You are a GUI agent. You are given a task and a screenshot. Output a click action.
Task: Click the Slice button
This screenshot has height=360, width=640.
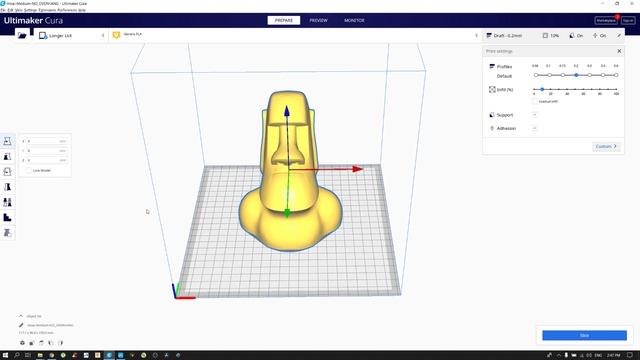pos(584,335)
